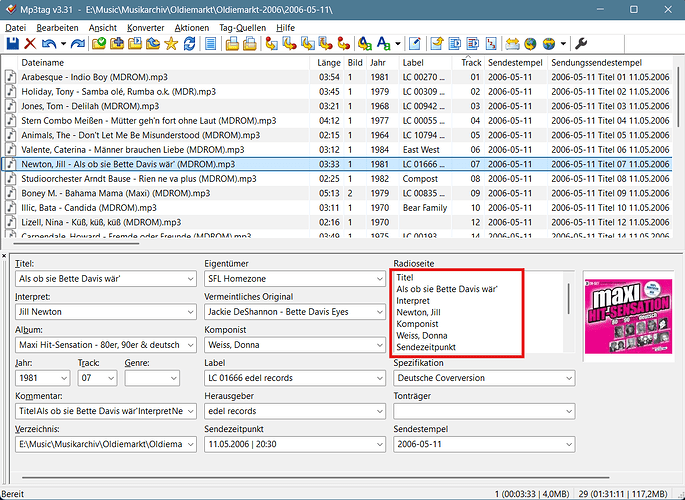The width and height of the screenshot is (685, 500).
Task: Redo the change with forward arrow icon
Action: 78,44
